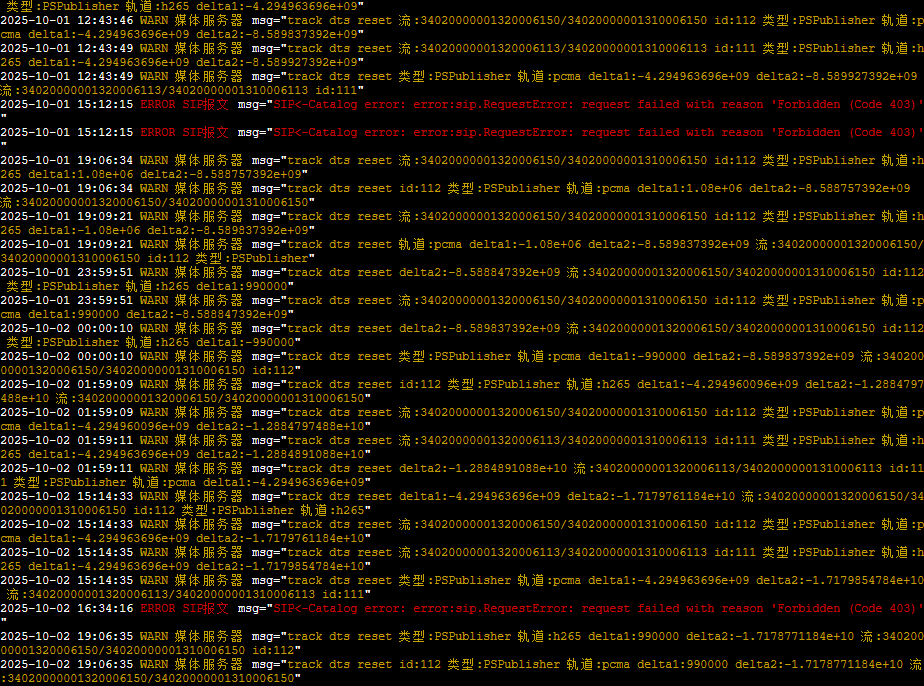Click the first 2025-10-02 01:59:09 timestamp
924x686 pixels.
point(67,384)
